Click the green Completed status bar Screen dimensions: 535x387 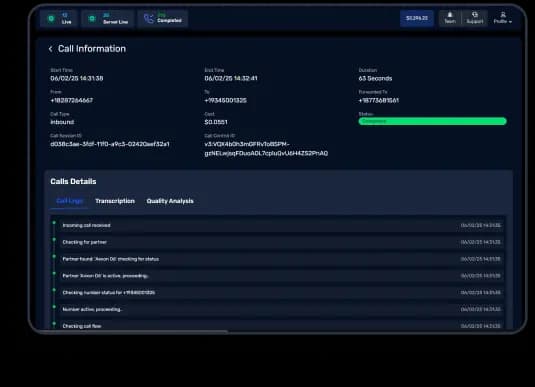(x=432, y=121)
